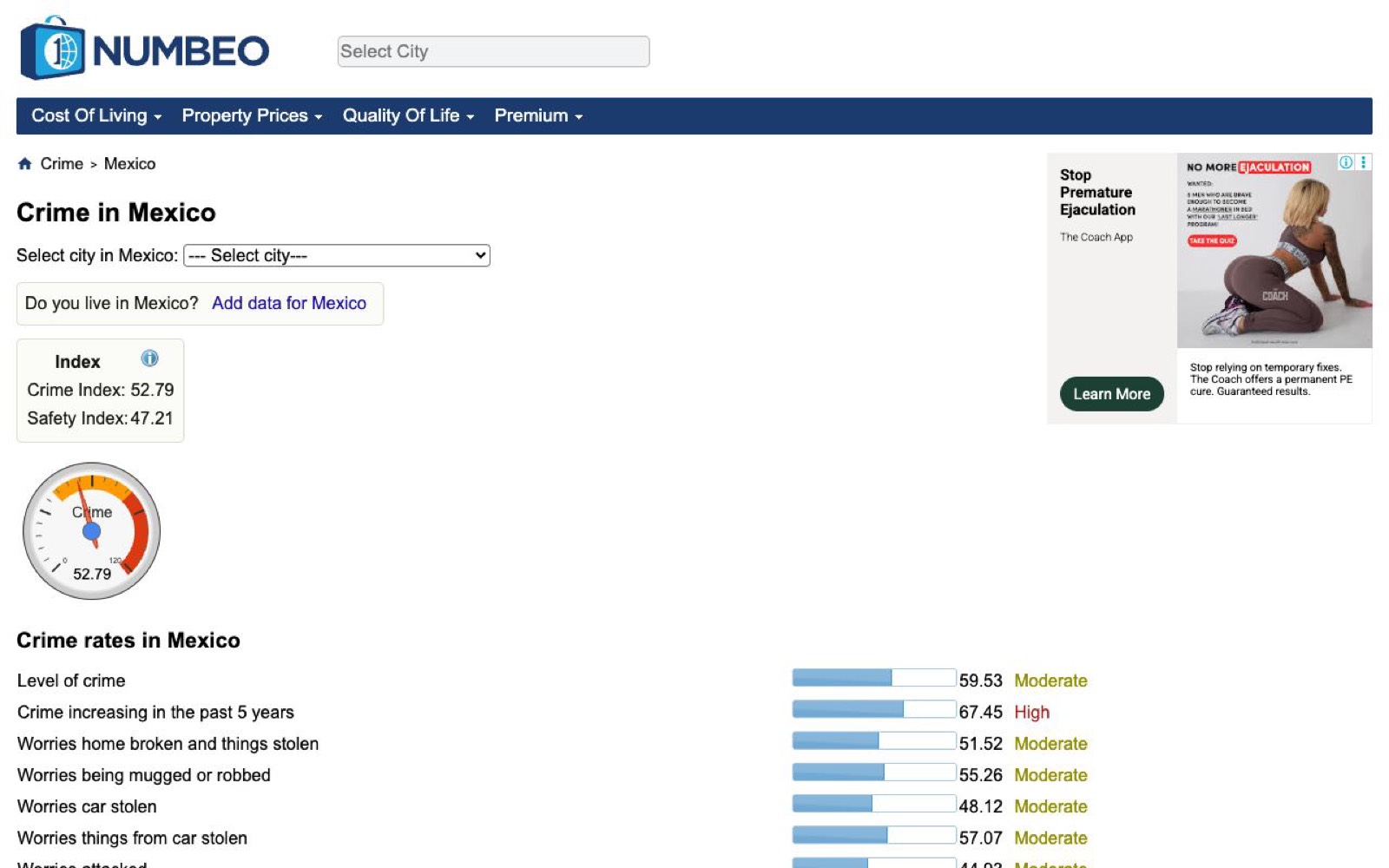This screenshot has width=1389, height=868.
Task: Click the Crime increasing progress bar
Action: [873, 709]
